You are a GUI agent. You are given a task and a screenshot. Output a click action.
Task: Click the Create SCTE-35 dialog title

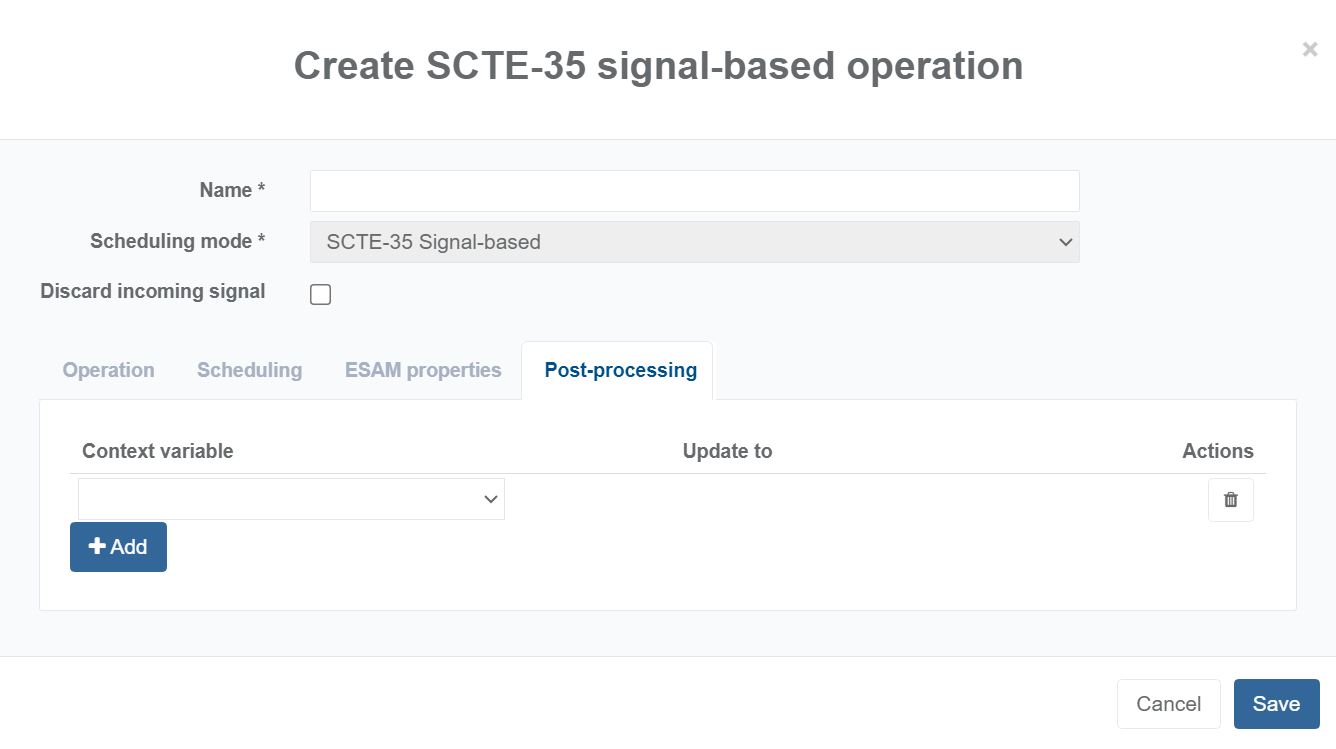658,66
